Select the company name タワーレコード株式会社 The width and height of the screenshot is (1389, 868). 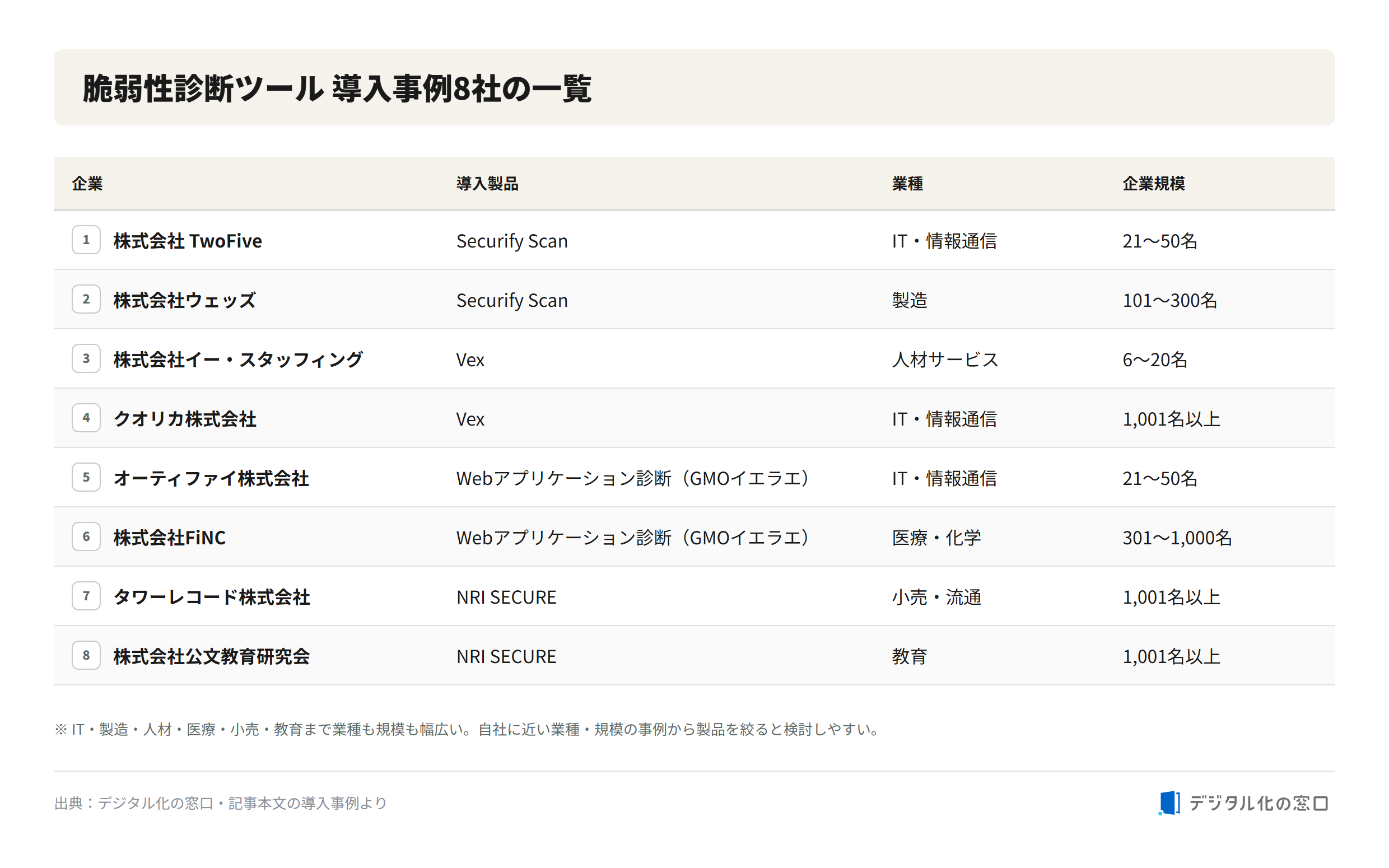pyautogui.click(x=212, y=597)
